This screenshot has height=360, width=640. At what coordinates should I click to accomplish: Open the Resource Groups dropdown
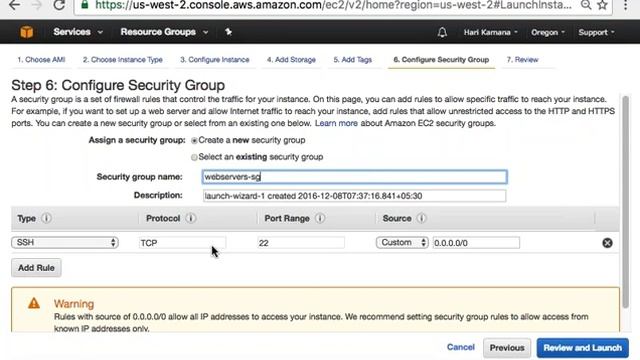[164, 32]
